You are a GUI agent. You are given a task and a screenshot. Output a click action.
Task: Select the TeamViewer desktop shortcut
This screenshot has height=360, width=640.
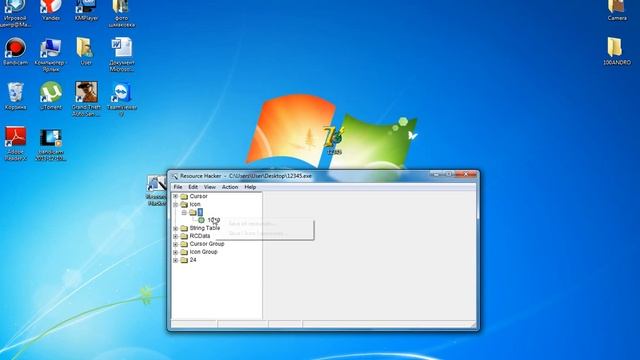pos(122,100)
